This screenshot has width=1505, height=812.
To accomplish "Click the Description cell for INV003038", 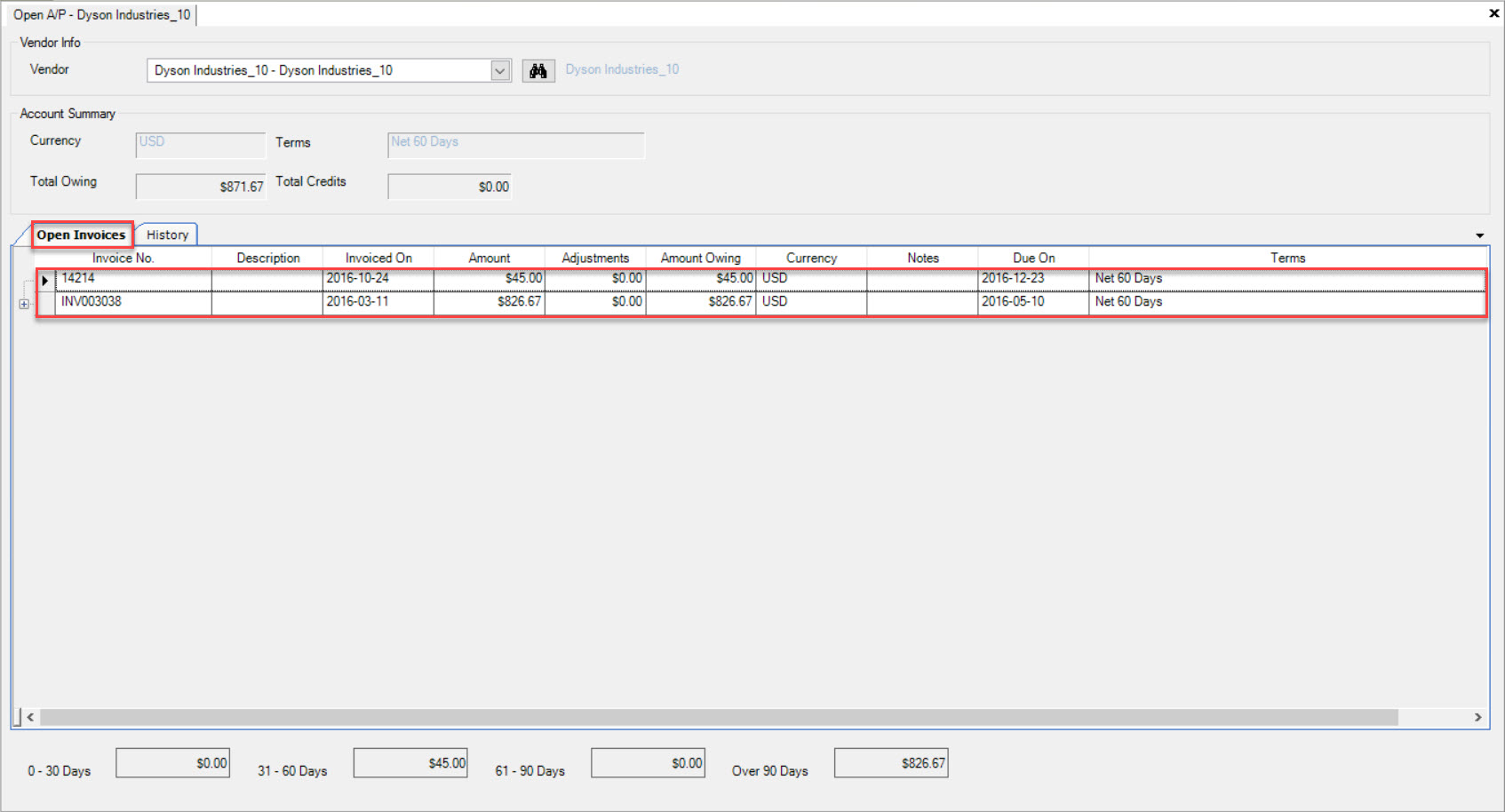I will click(x=267, y=302).
